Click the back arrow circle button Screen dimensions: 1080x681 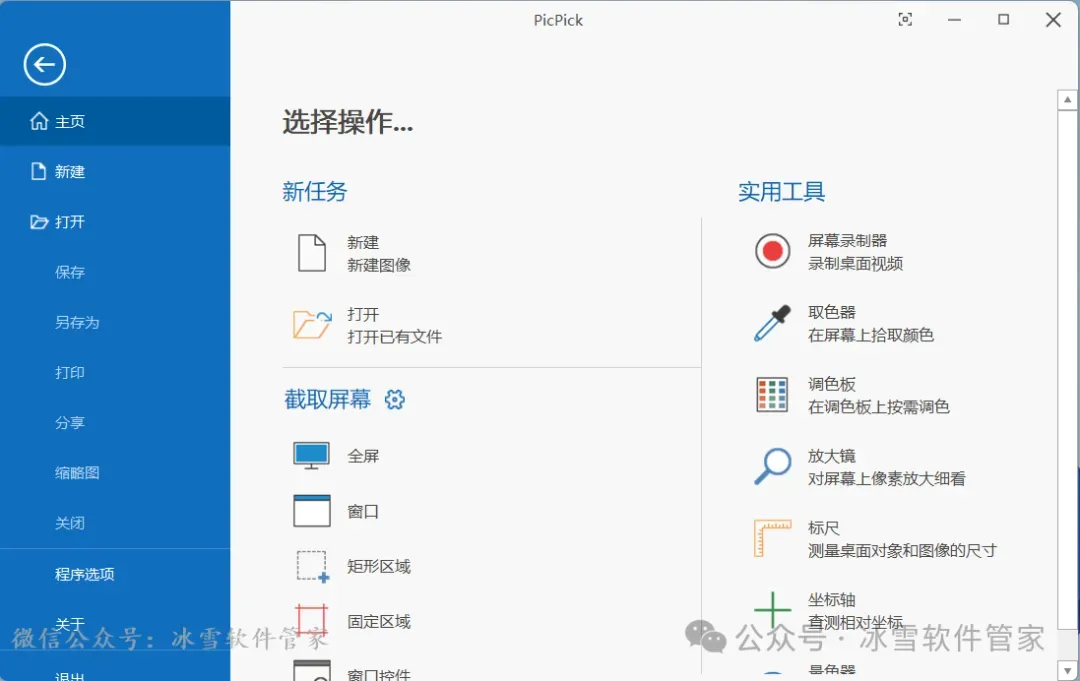point(45,65)
